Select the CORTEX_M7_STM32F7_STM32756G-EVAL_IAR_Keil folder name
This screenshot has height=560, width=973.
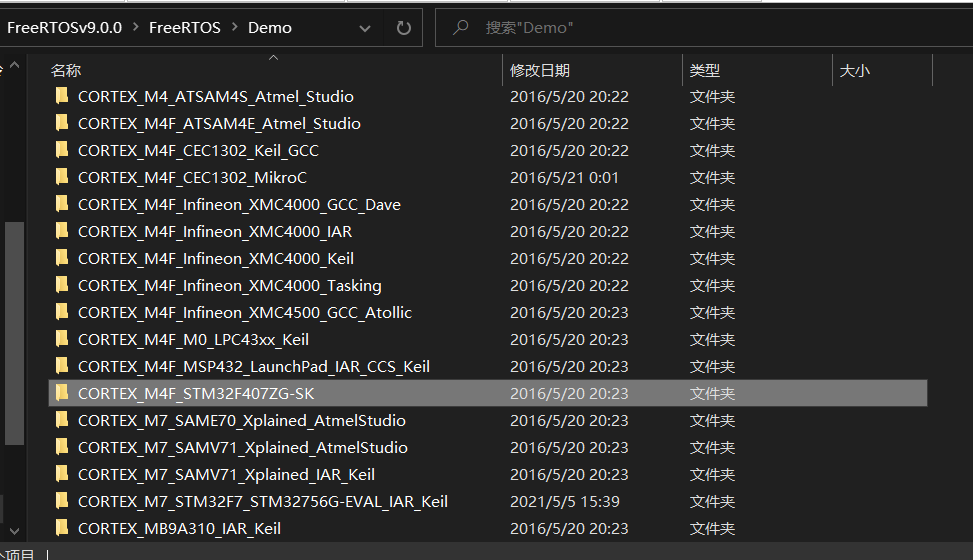[262, 502]
